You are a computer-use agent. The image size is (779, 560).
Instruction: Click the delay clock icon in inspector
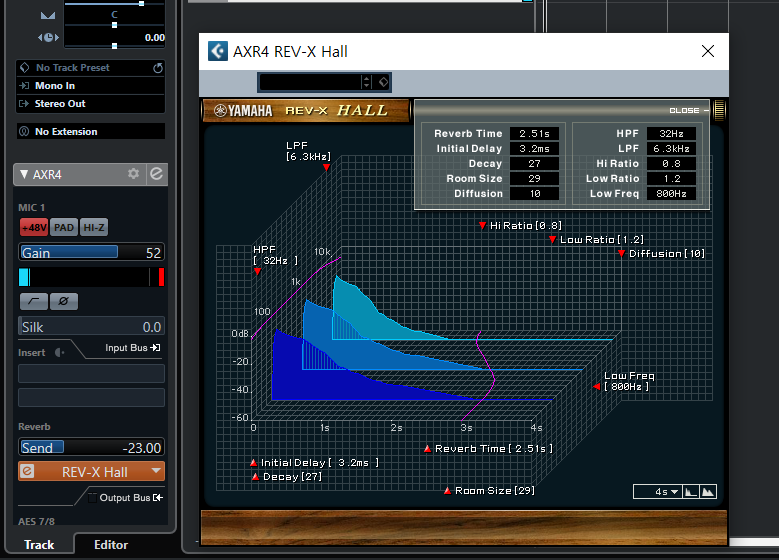coord(48,37)
